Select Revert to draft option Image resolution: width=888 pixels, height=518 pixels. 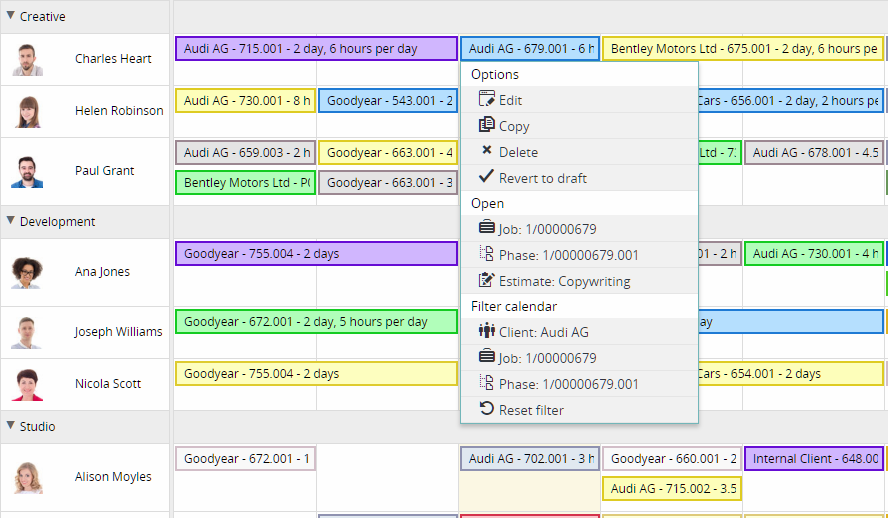click(x=579, y=178)
